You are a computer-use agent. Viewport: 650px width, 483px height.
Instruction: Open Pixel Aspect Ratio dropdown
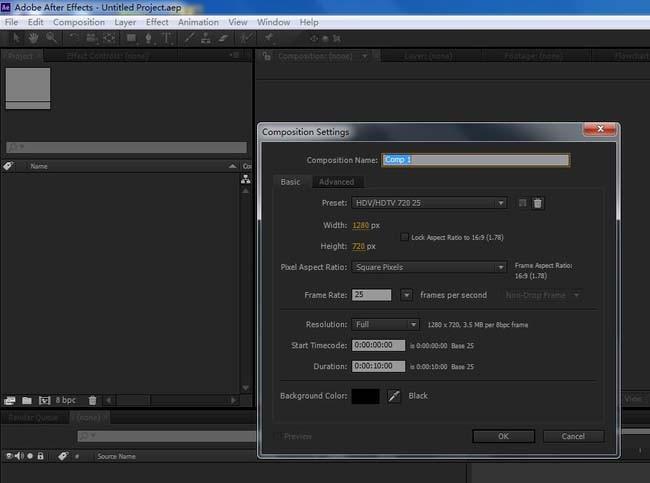pyautogui.click(x=430, y=267)
